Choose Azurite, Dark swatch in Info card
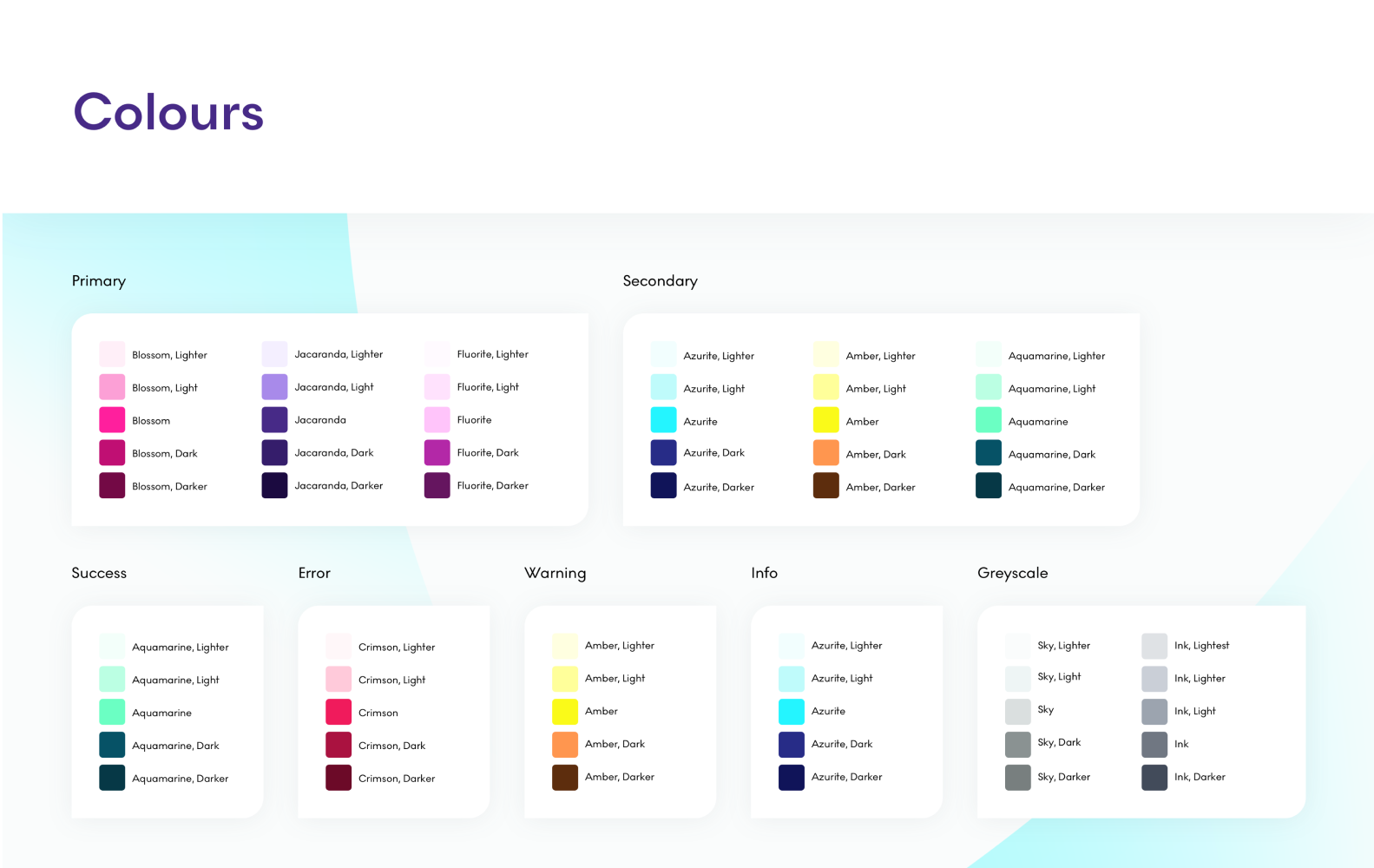Image resolution: width=1374 pixels, height=868 pixels. coord(792,745)
